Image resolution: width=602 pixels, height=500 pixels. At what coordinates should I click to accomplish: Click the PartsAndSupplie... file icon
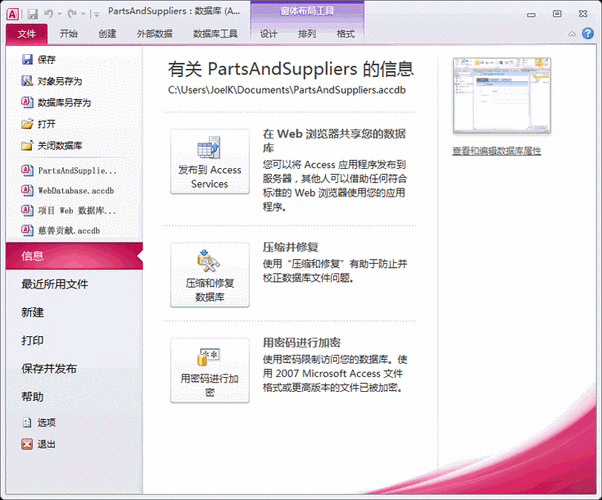(27, 170)
